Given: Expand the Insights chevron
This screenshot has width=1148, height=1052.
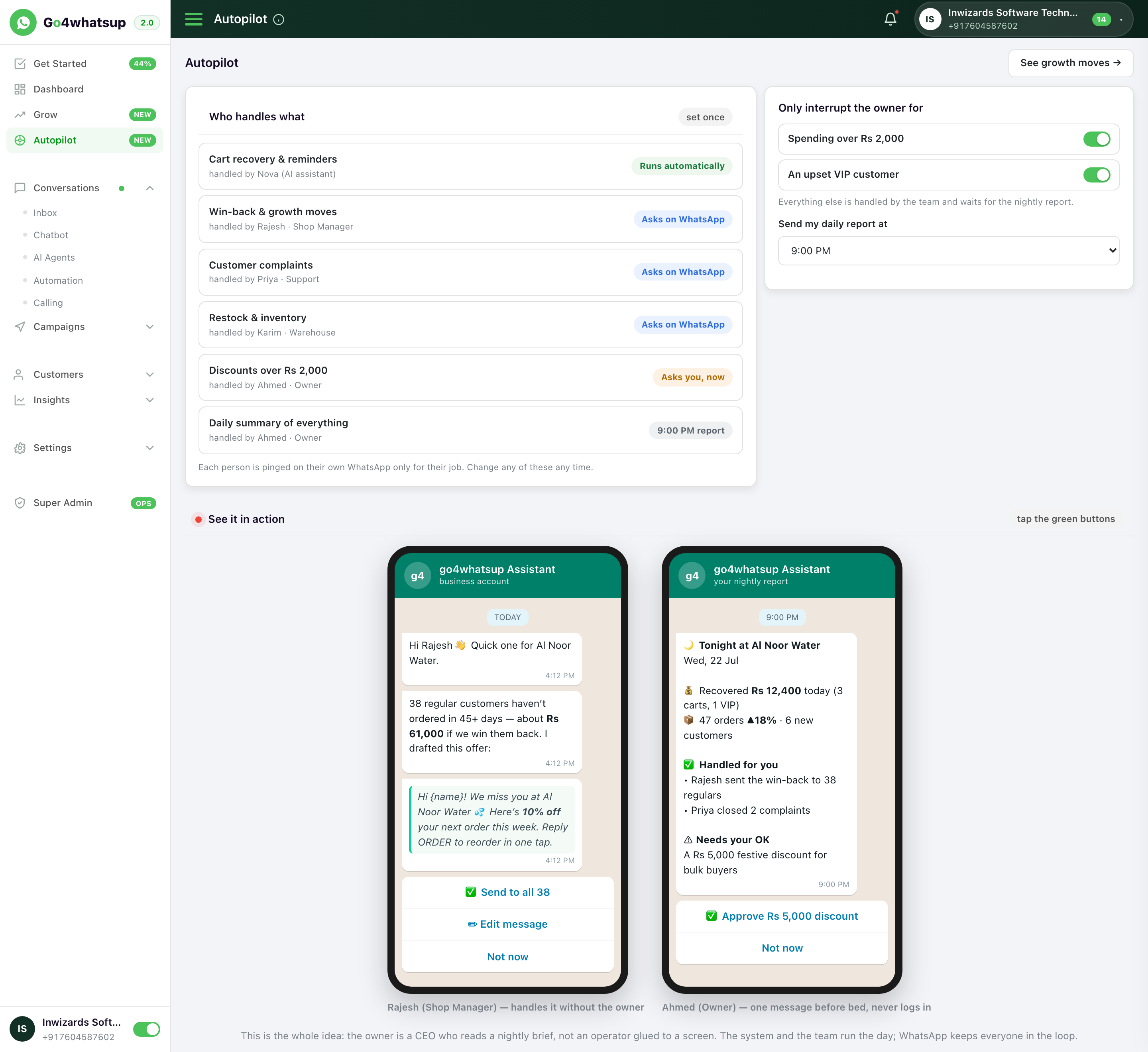Looking at the screenshot, I should (x=150, y=400).
